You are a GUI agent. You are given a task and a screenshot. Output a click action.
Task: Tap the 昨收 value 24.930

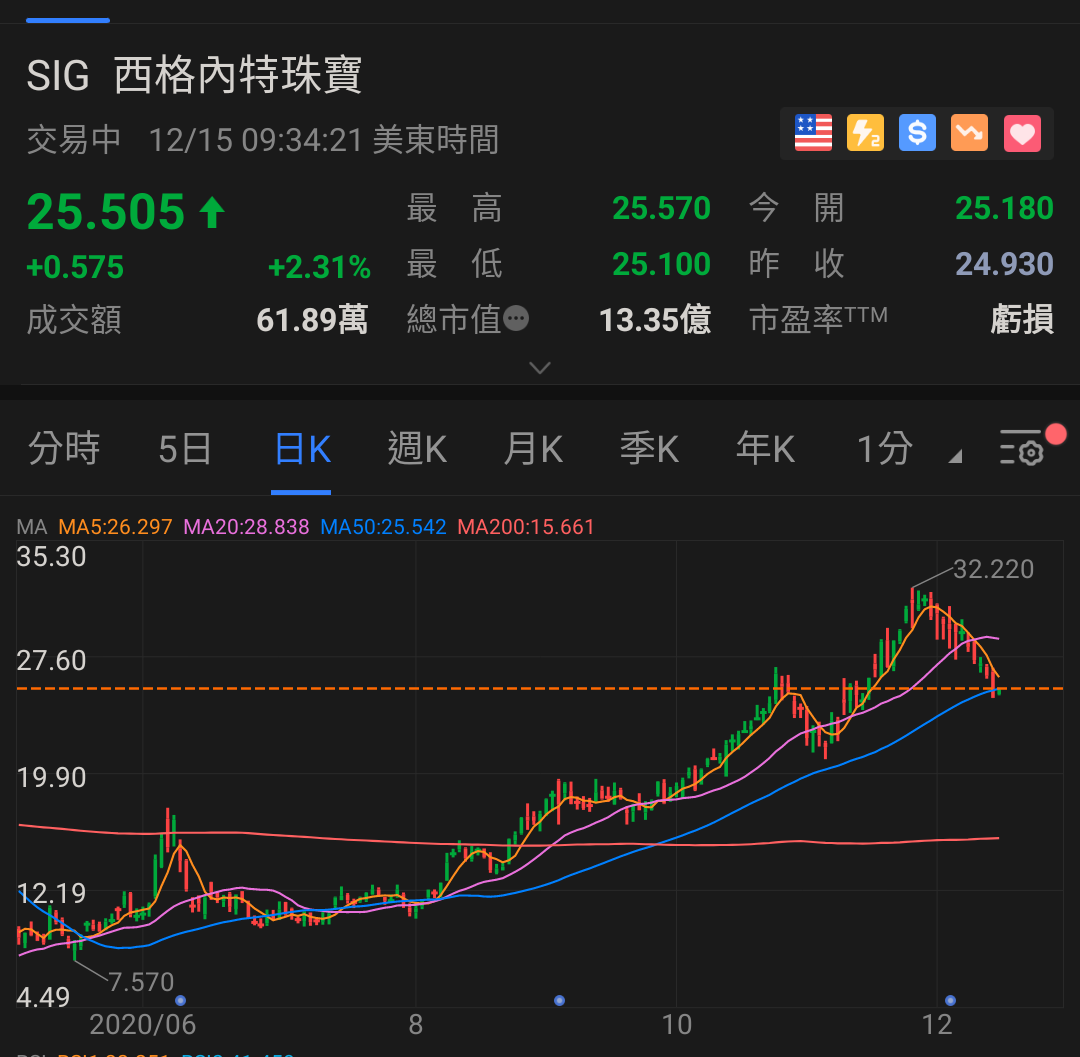(x=1004, y=264)
